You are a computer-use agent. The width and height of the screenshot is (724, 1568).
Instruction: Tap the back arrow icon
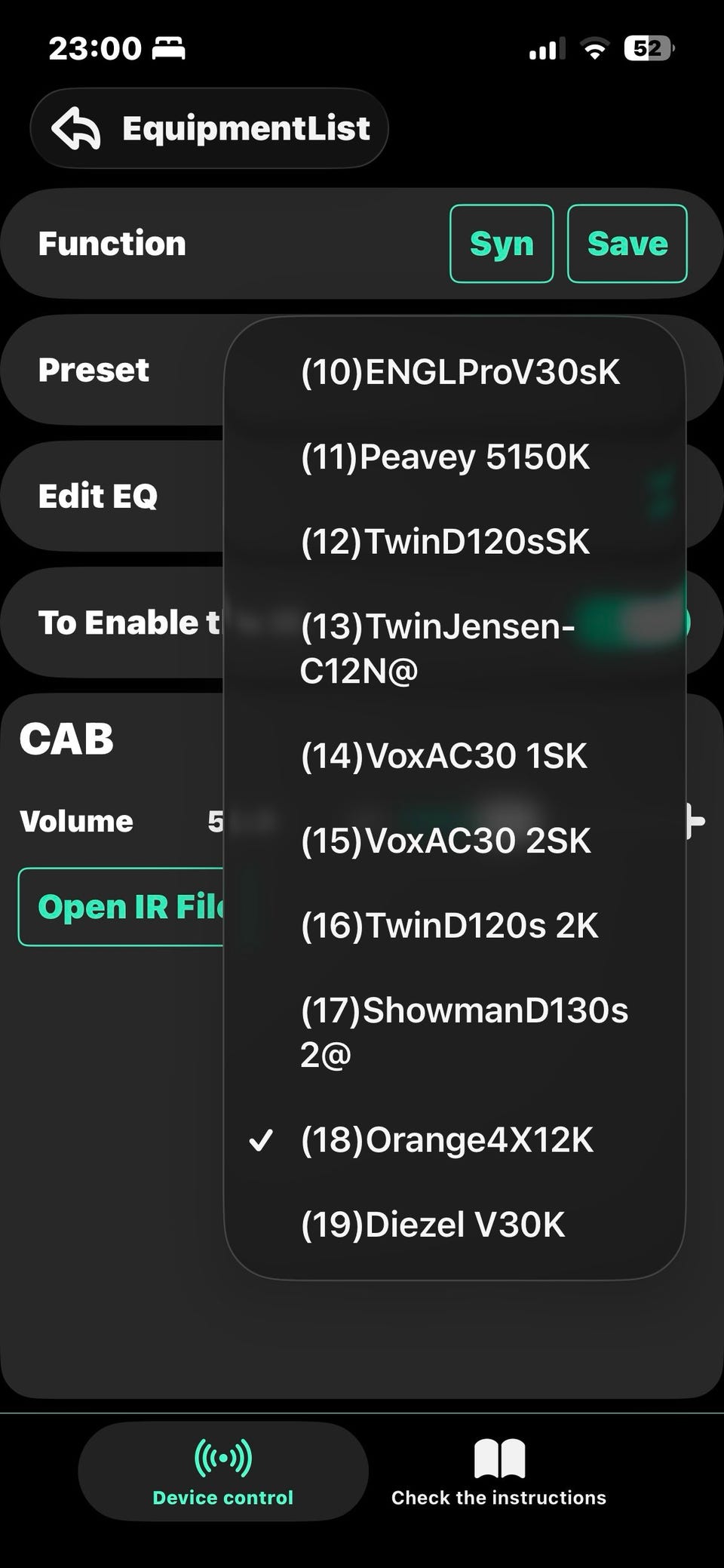tap(76, 128)
